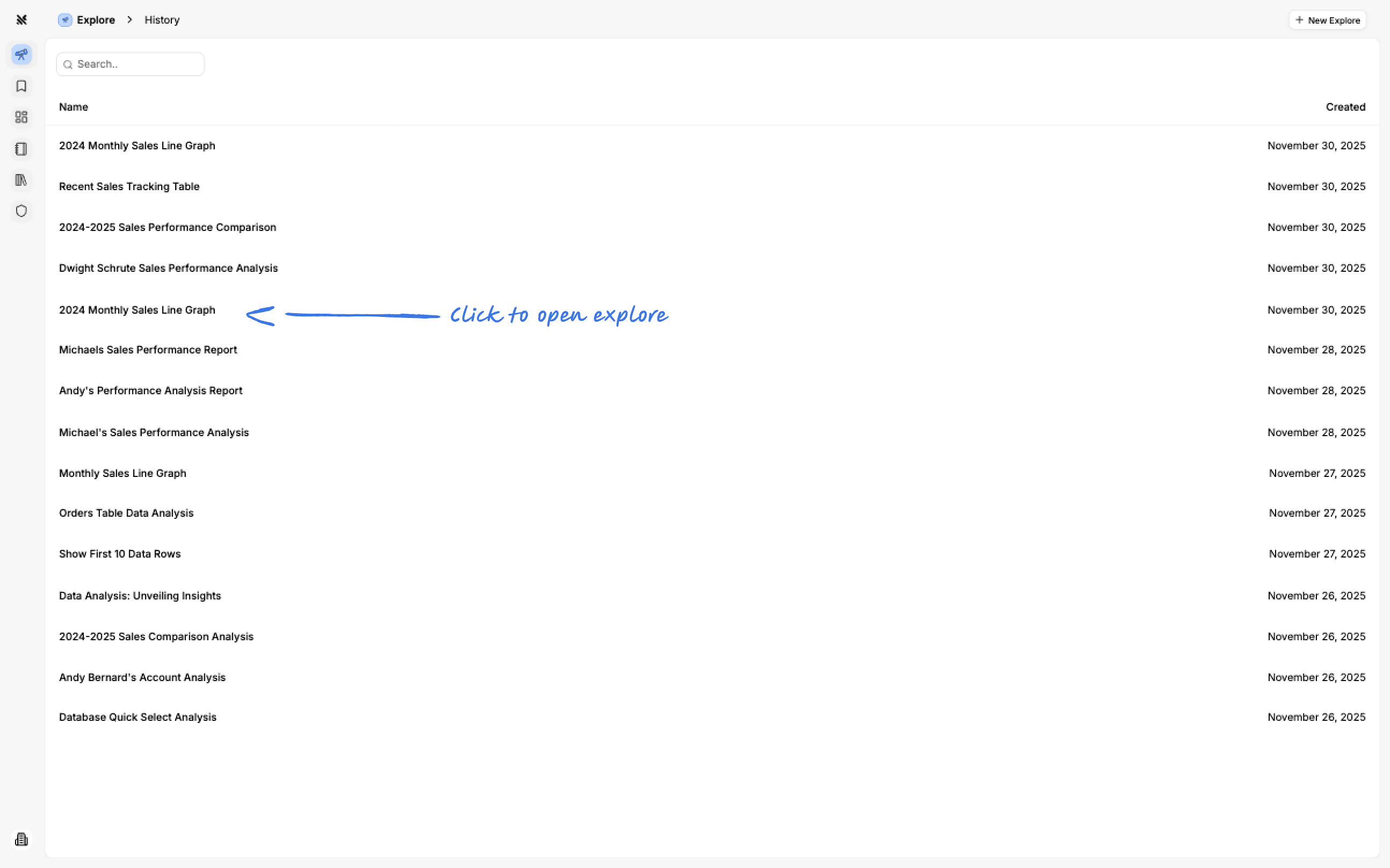
Task: Expand the breadcrumb chevron after Explore
Action: coord(129,19)
